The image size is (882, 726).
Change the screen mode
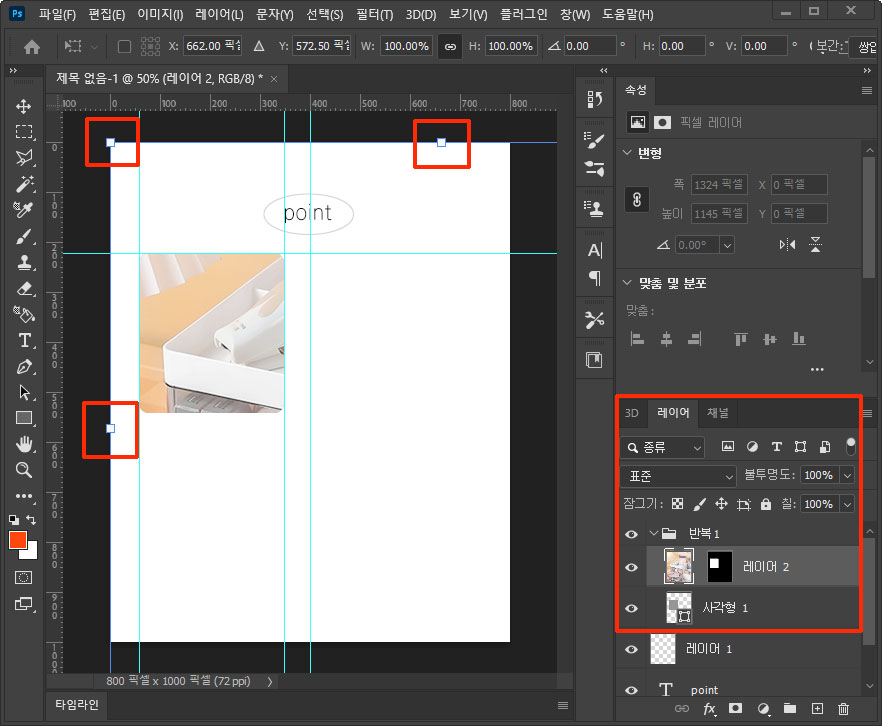coord(24,604)
